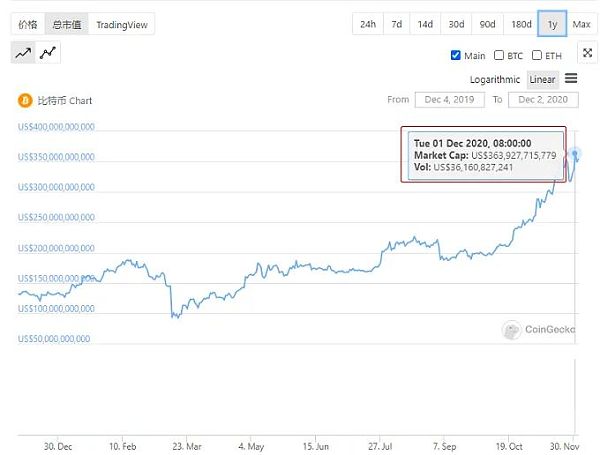The height and width of the screenshot is (455, 600).
Task: Click the data point marker at chart end
Action: tap(577, 154)
